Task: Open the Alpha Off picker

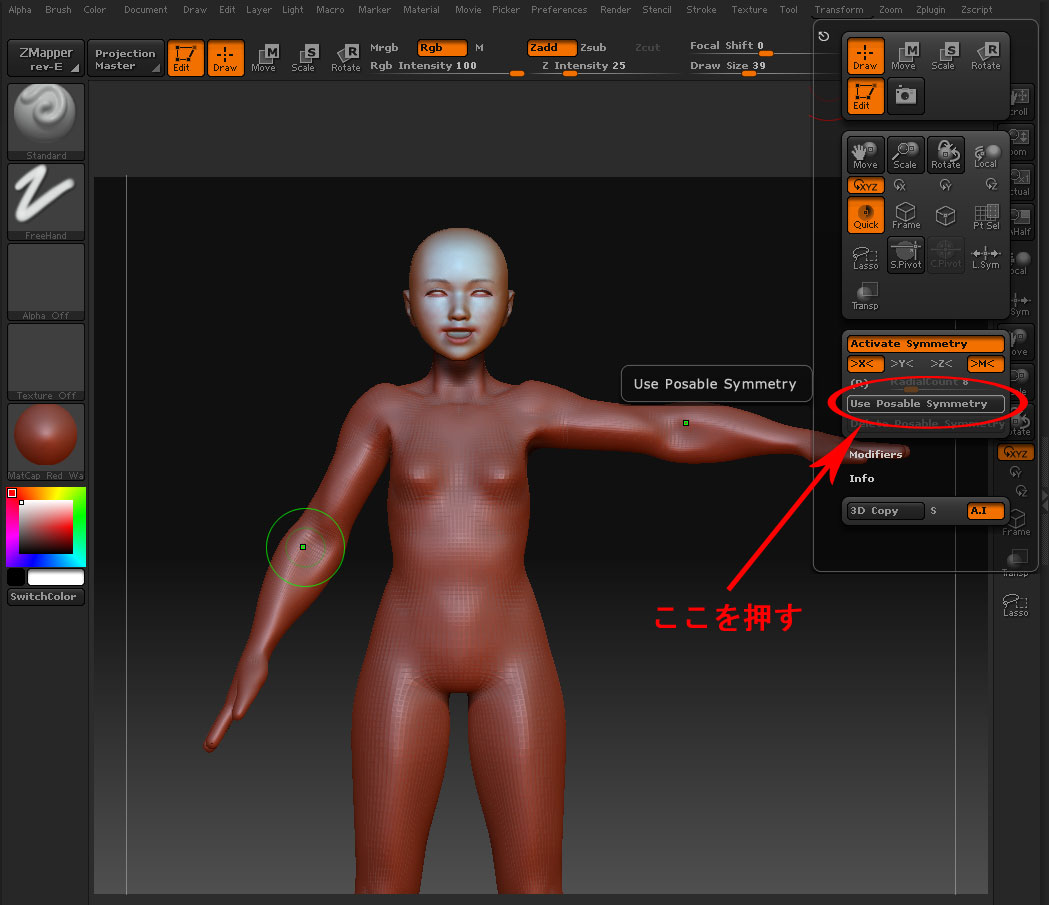Action: point(45,282)
